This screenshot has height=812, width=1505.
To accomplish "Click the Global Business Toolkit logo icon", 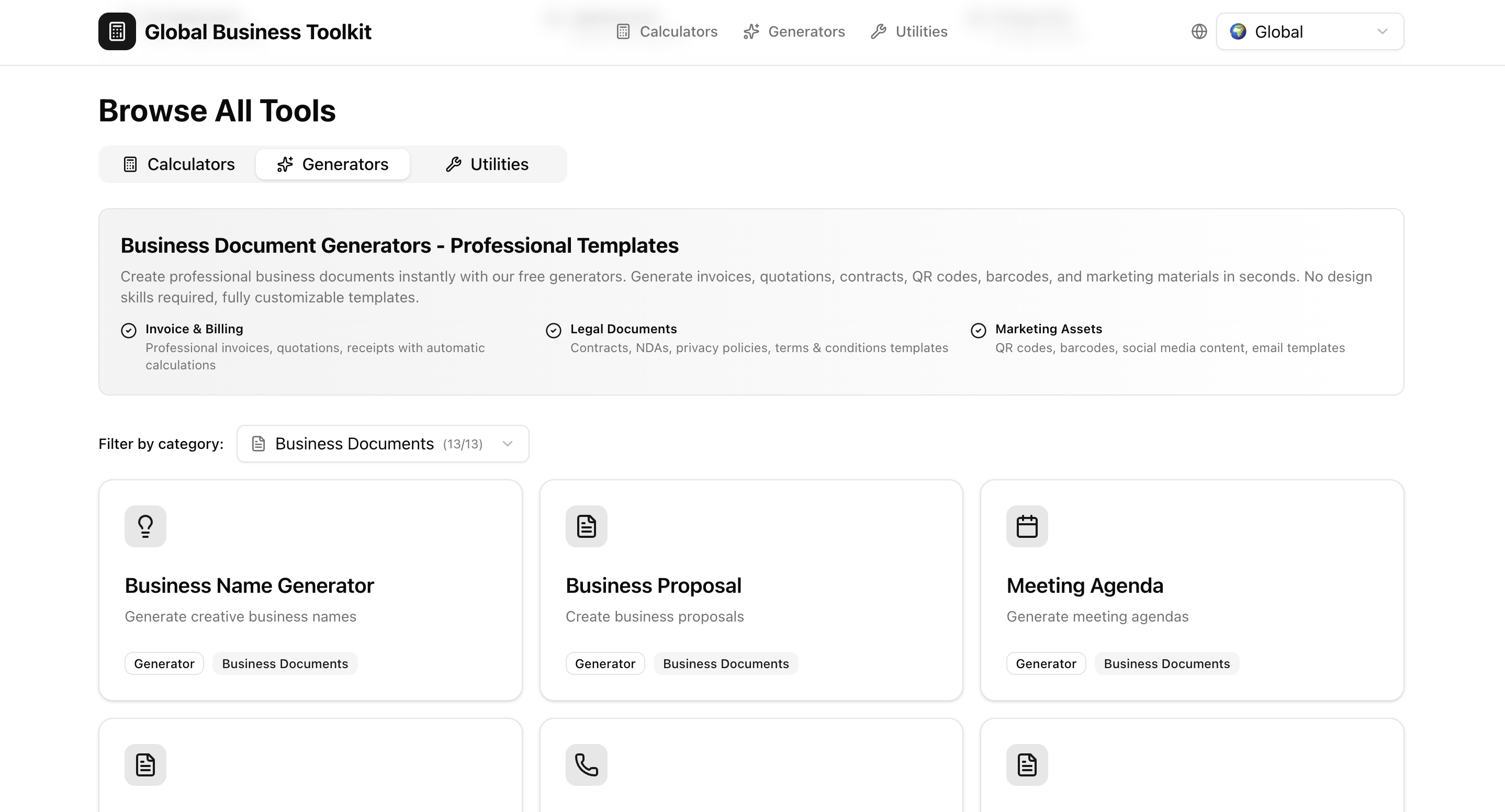I will tap(117, 31).
